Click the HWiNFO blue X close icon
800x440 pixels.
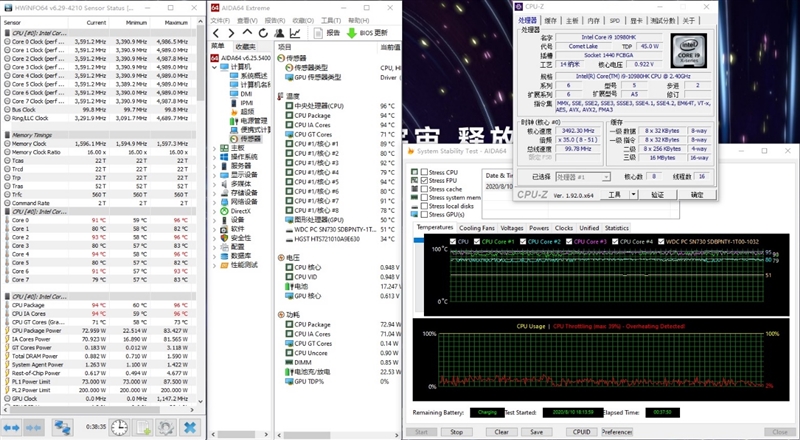tap(191, 427)
